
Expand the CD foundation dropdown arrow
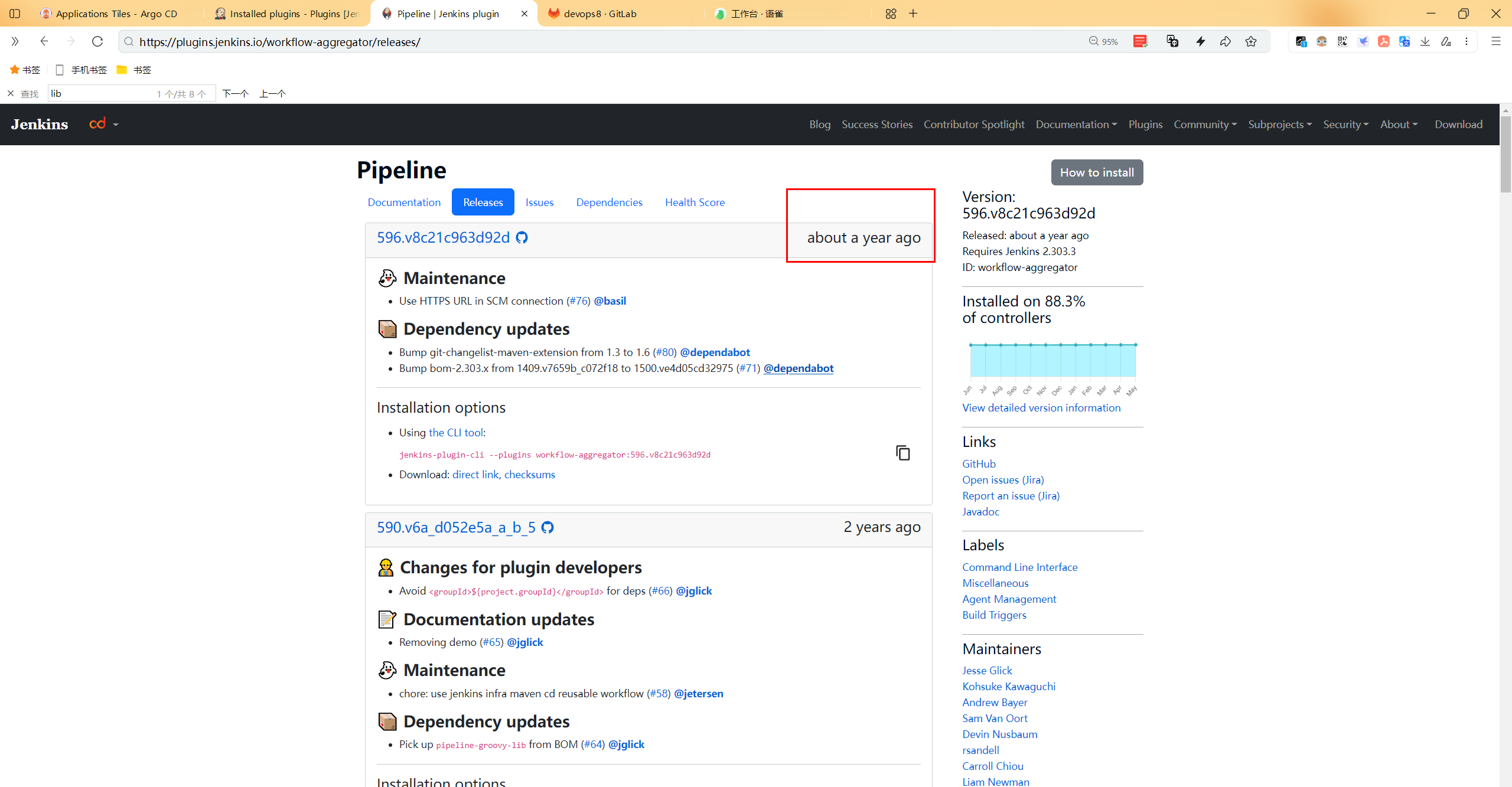click(x=116, y=125)
